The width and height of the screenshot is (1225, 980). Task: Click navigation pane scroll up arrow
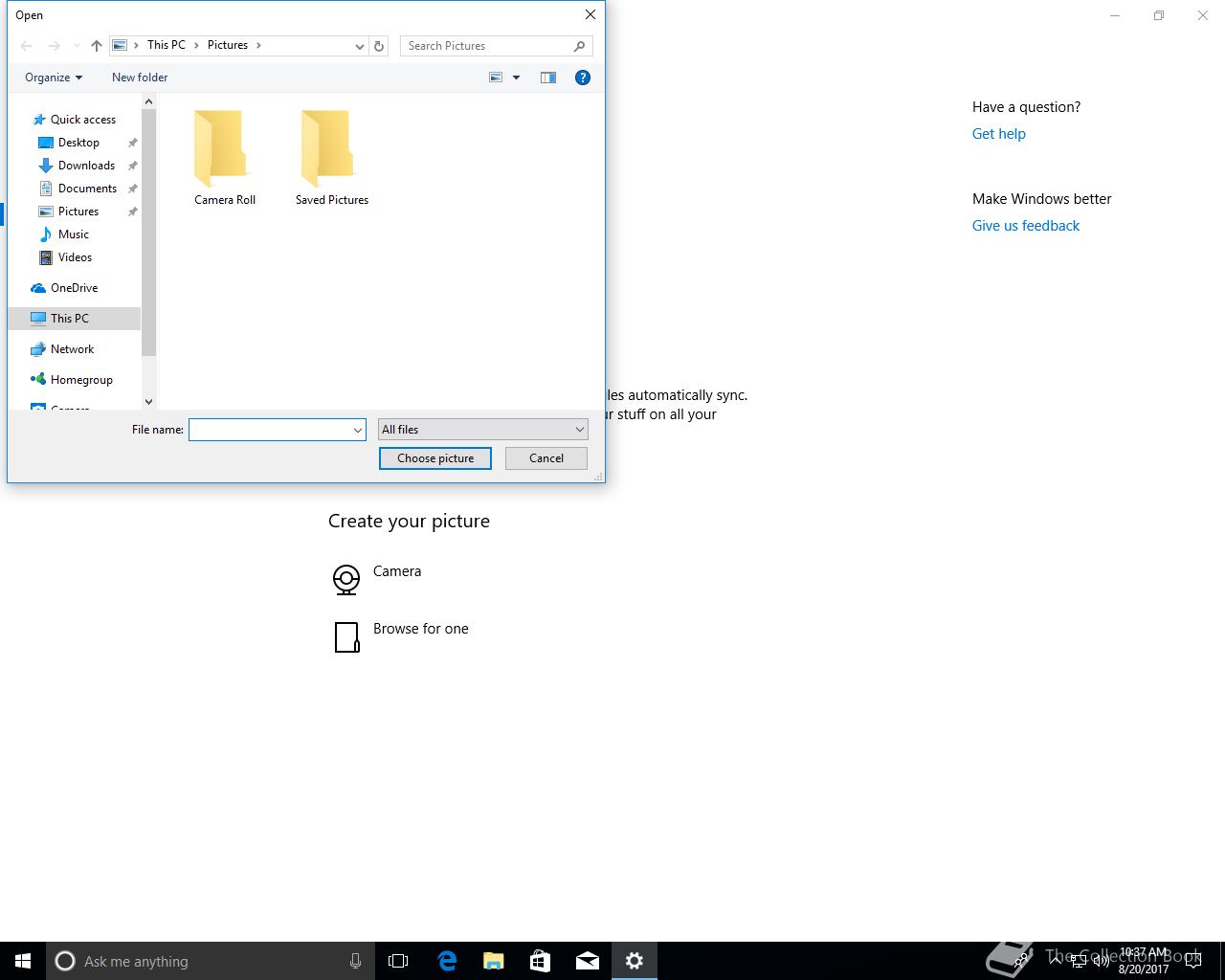(x=148, y=101)
